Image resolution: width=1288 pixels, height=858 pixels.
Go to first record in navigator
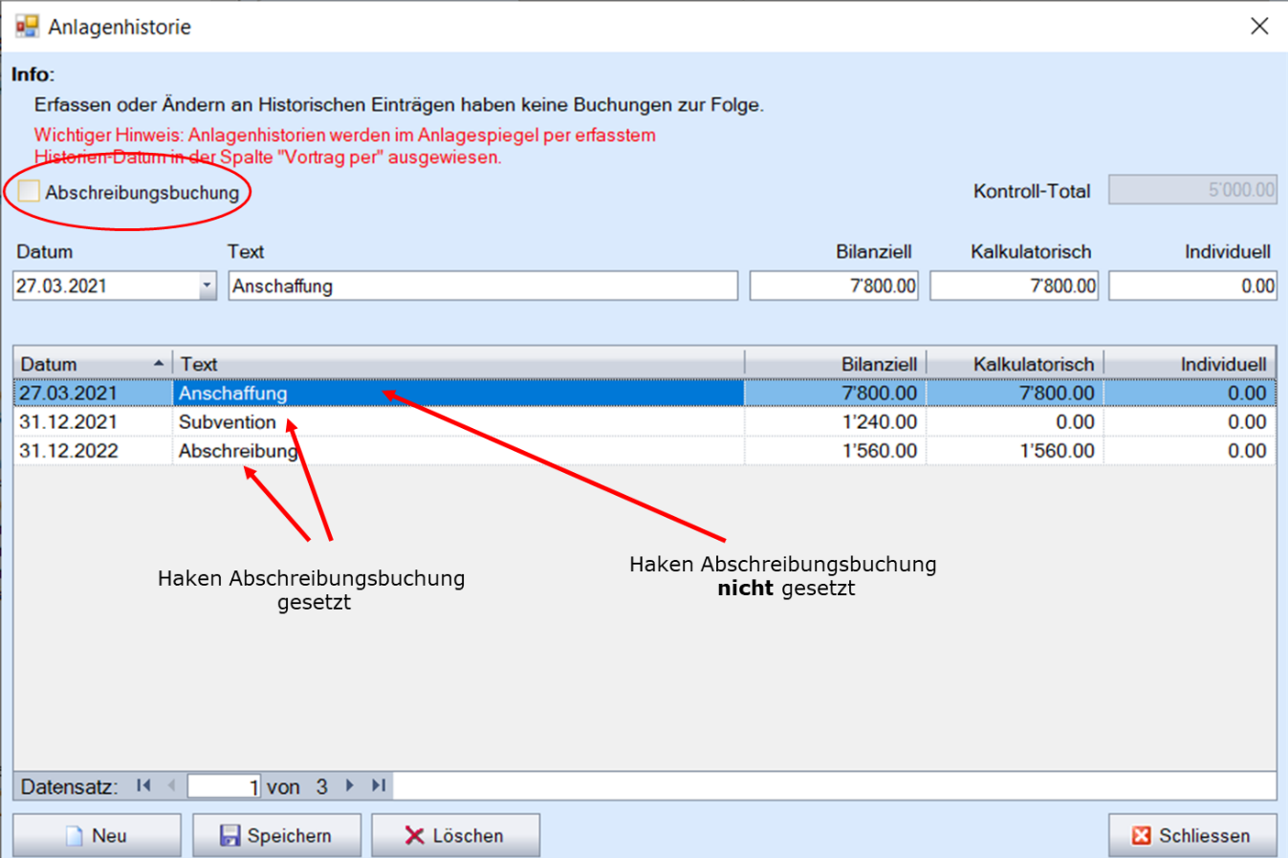143,786
